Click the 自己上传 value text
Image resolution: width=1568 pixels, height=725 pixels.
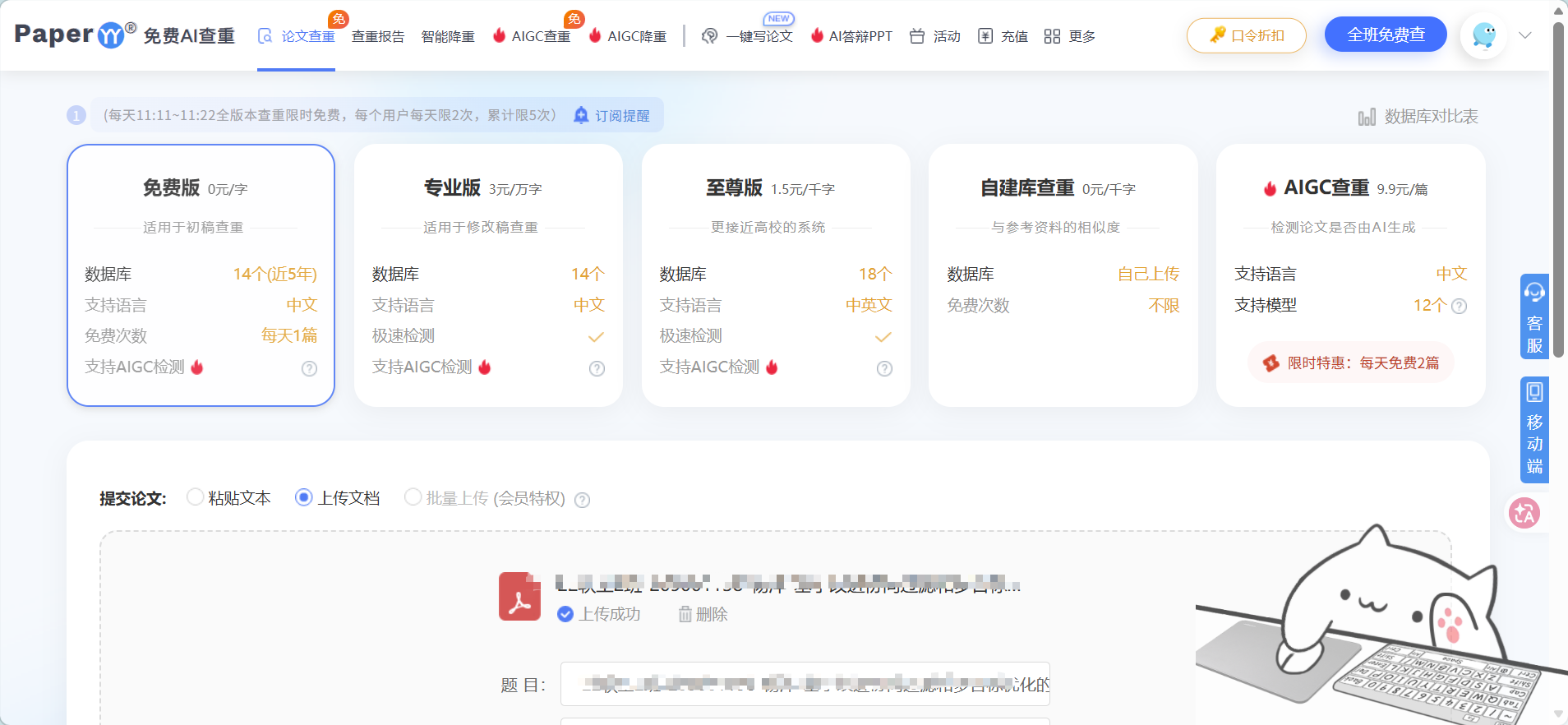tap(1148, 274)
